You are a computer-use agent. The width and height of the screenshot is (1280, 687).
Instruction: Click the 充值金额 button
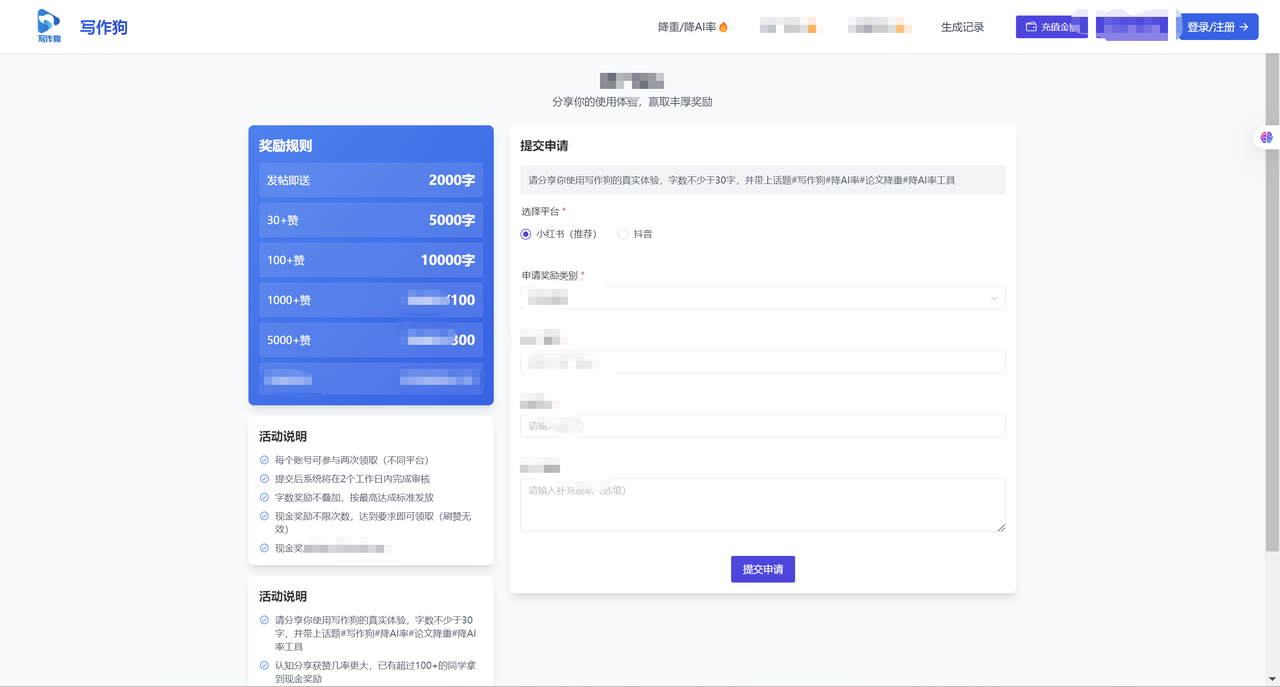1051,27
